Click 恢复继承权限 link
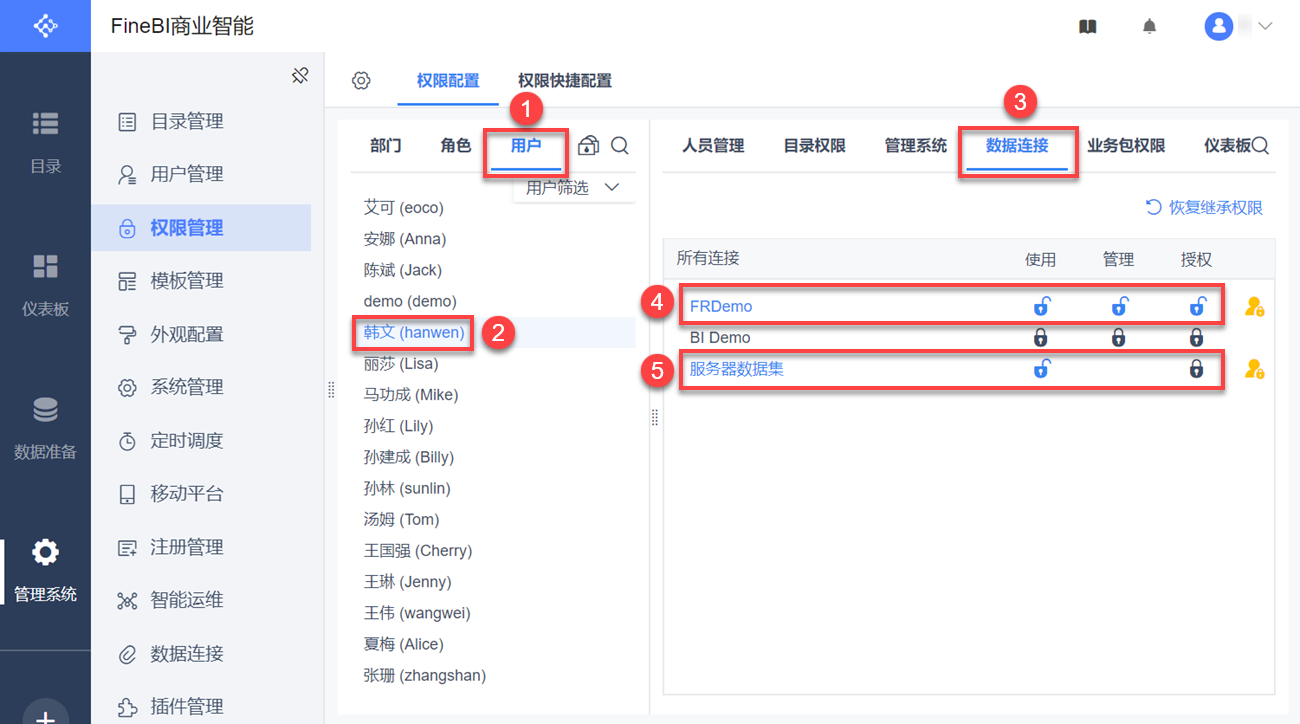Viewport: 1300px width, 724px height. pos(1205,208)
